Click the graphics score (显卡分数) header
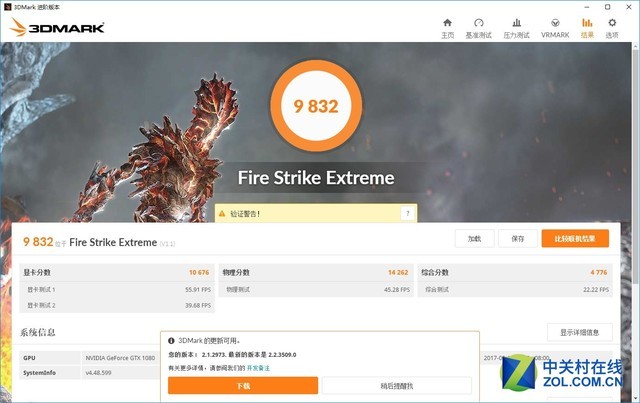 tap(37, 272)
